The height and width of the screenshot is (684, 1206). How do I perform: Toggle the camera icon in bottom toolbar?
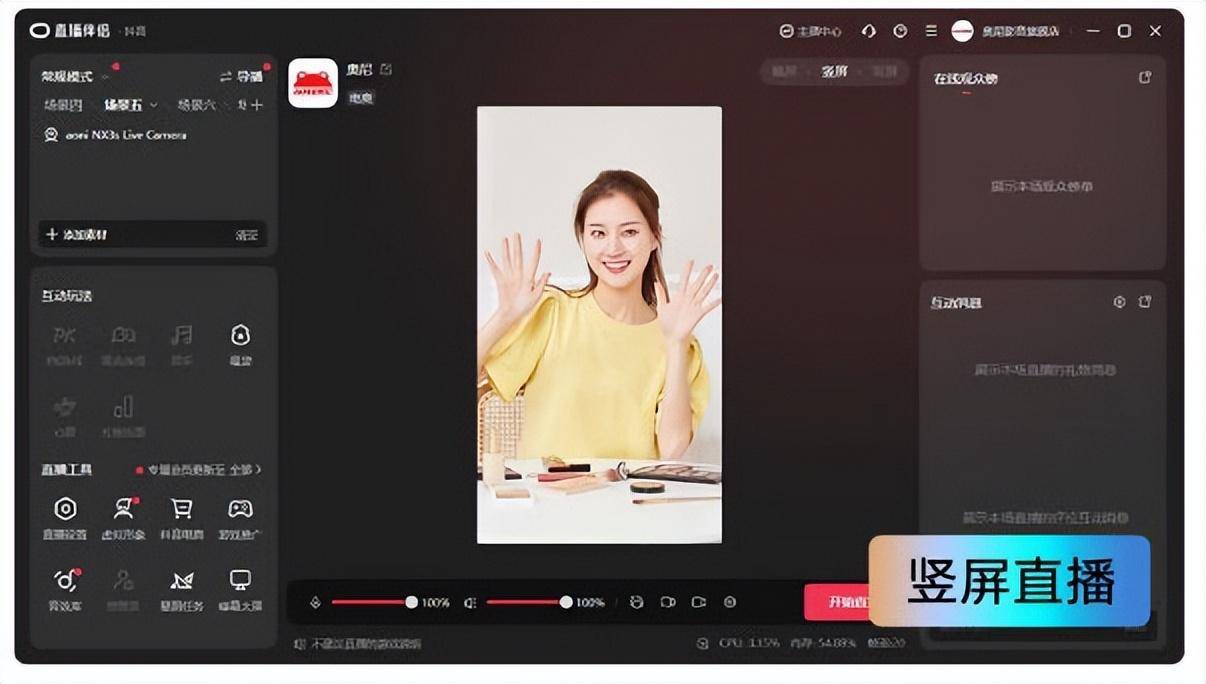[668, 603]
